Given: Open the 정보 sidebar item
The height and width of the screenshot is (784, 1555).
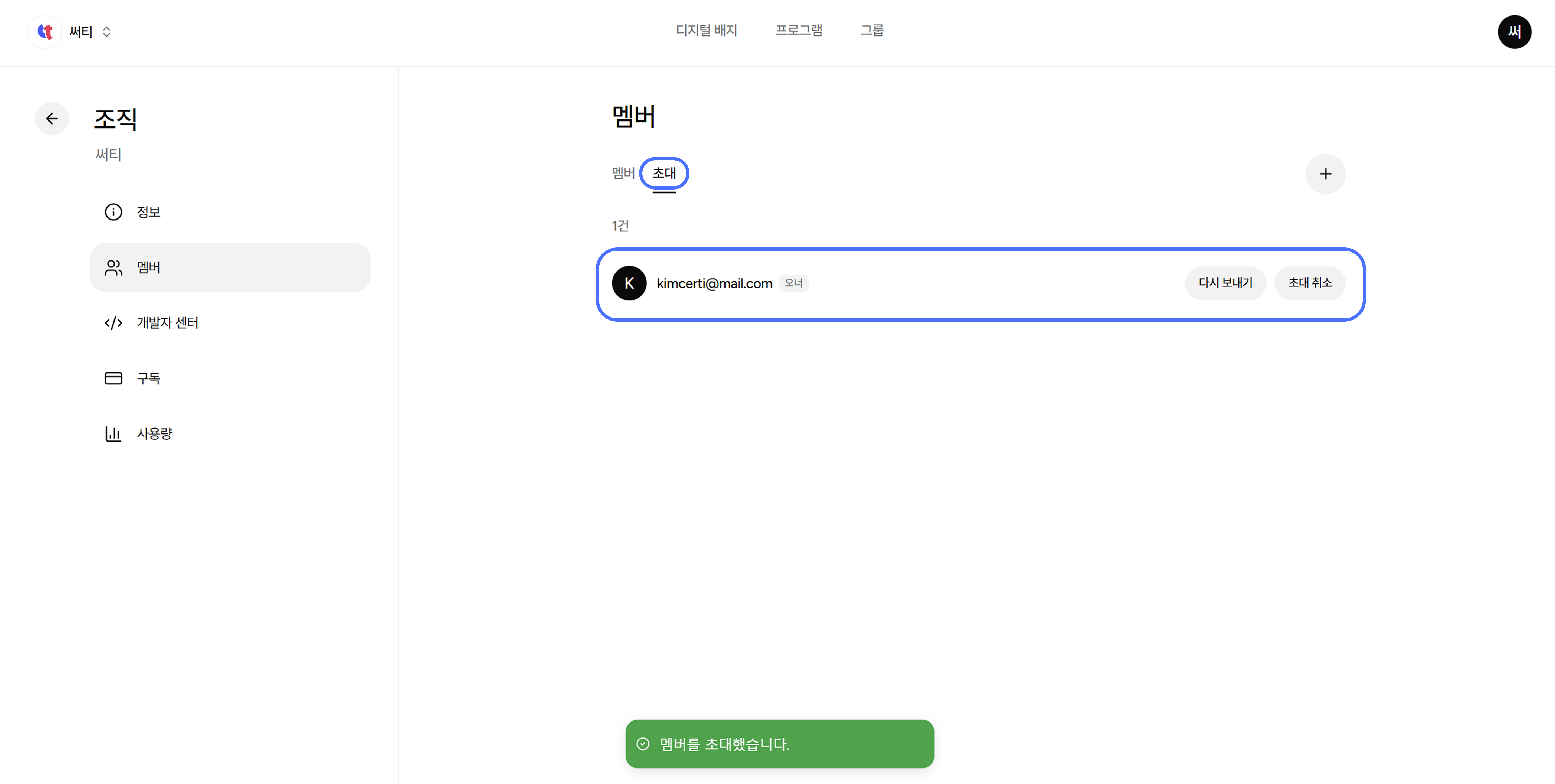Looking at the screenshot, I should pyautogui.click(x=230, y=212).
